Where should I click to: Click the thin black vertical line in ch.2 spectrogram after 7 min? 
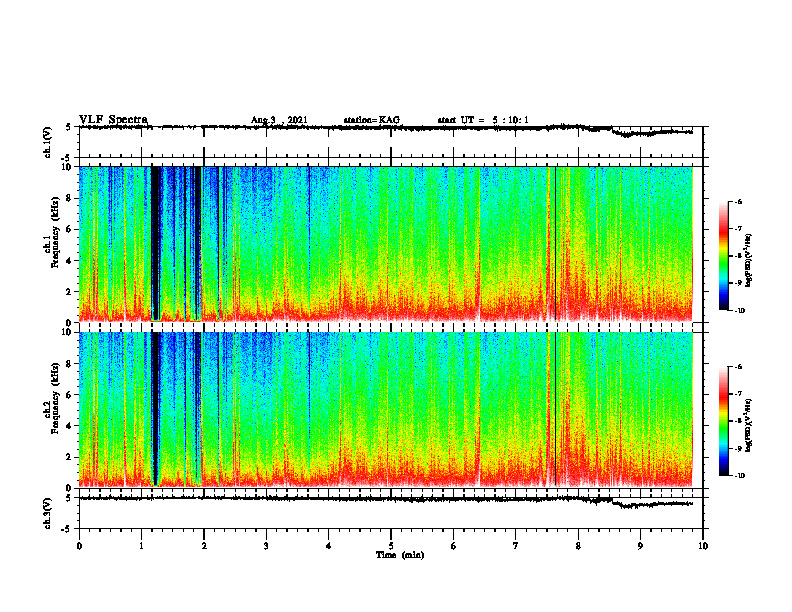point(555,409)
